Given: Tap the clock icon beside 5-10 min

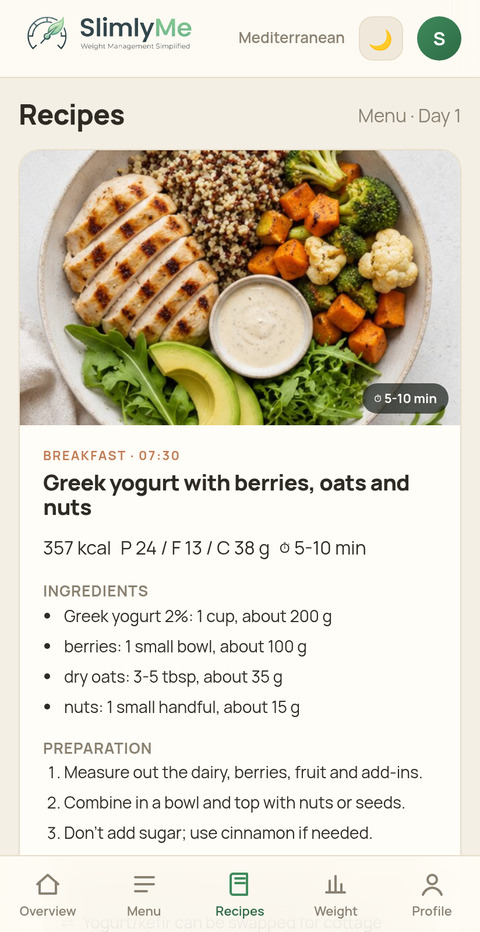Looking at the screenshot, I should (x=285, y=548).
